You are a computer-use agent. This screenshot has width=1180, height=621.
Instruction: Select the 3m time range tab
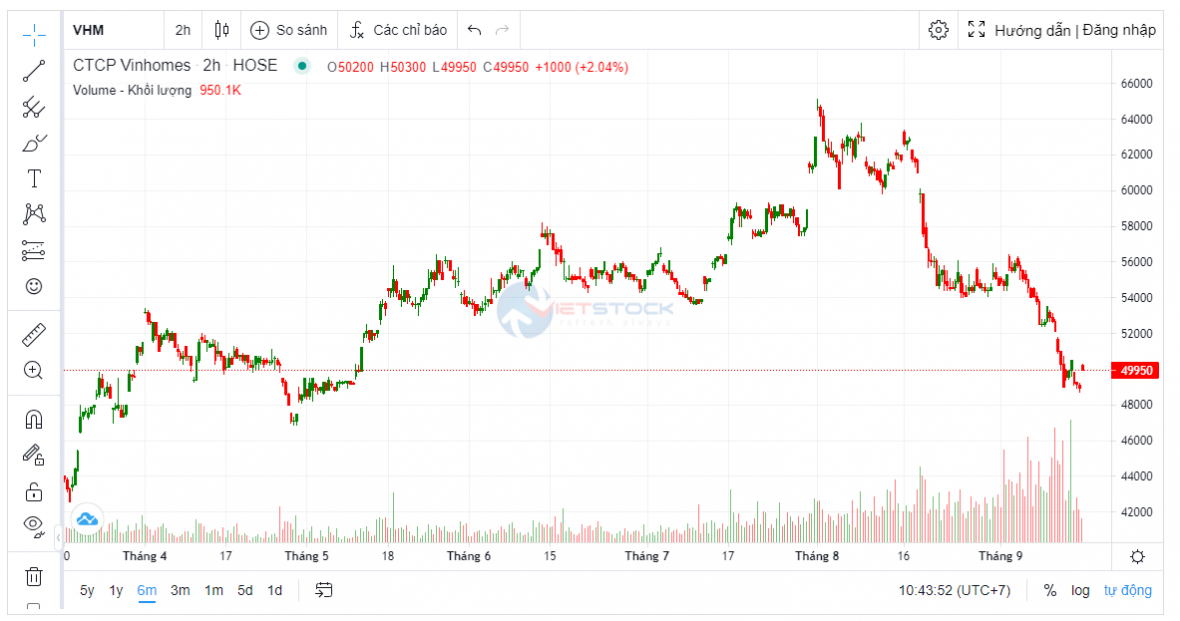click(180, 590)
